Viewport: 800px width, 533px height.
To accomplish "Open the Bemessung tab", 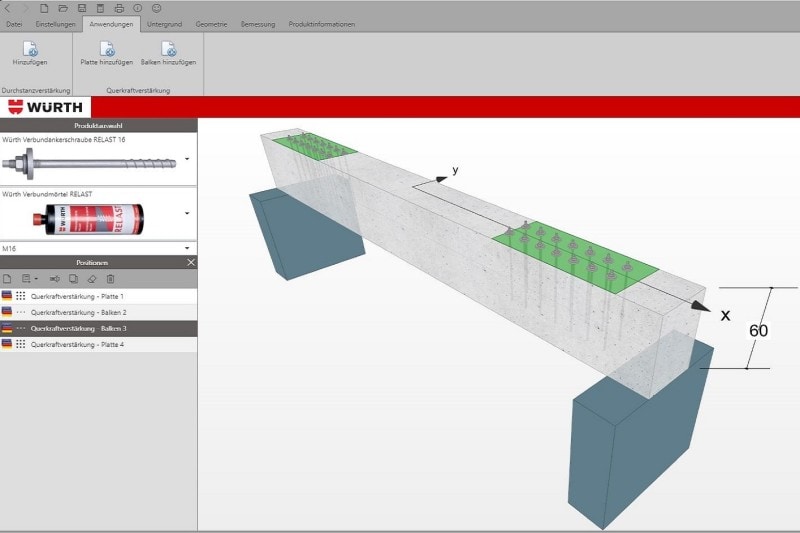I will (x=258, y=24).
